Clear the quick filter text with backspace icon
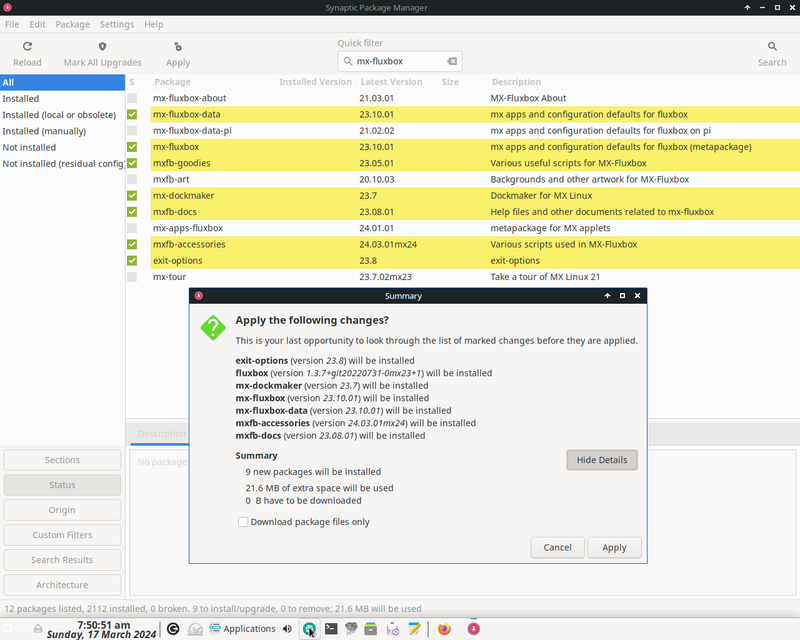The image size is (800, 640). (x=452, y=61)
